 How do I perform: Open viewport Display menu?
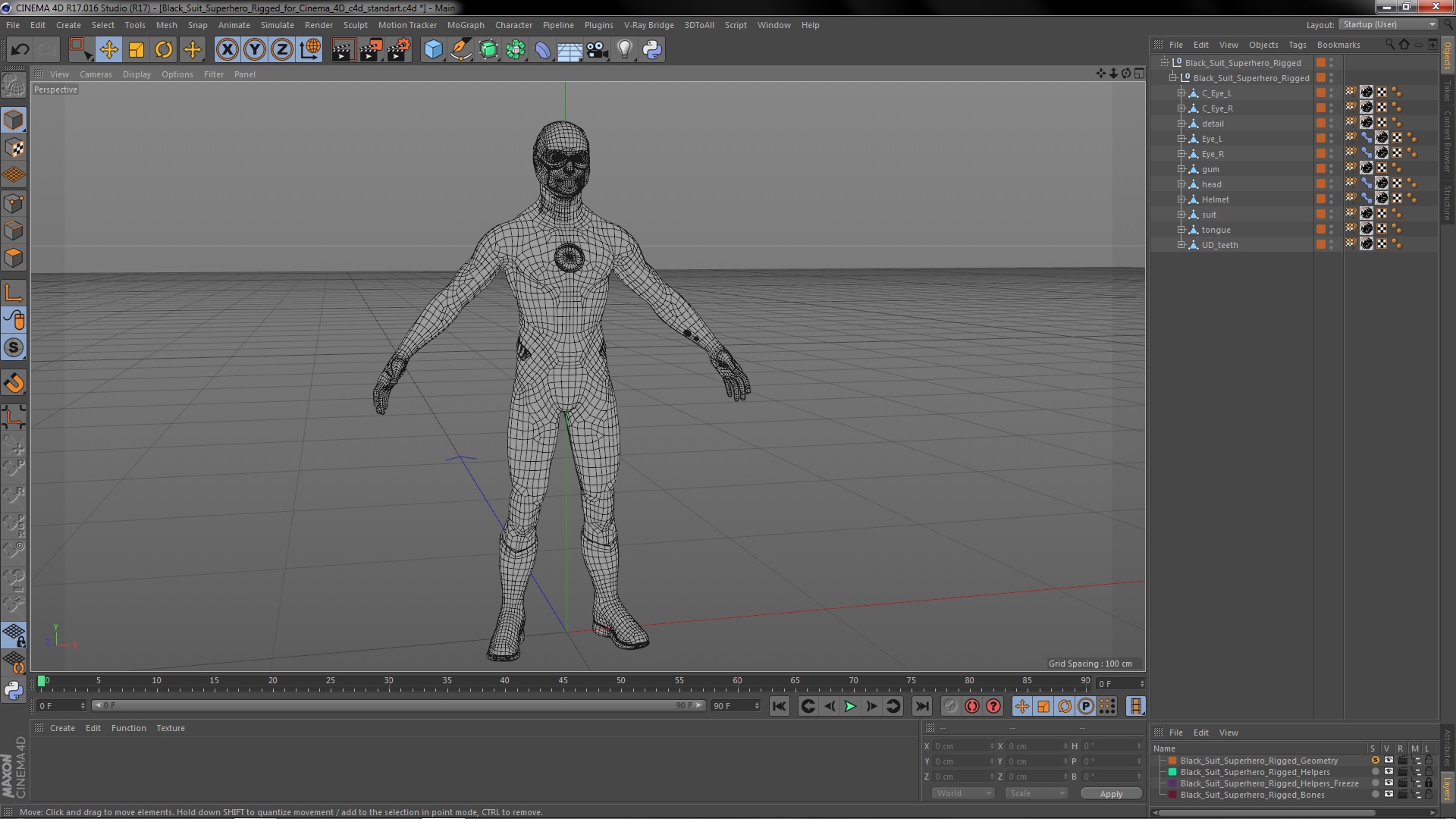pyautogui.click(x=136, y=74)
